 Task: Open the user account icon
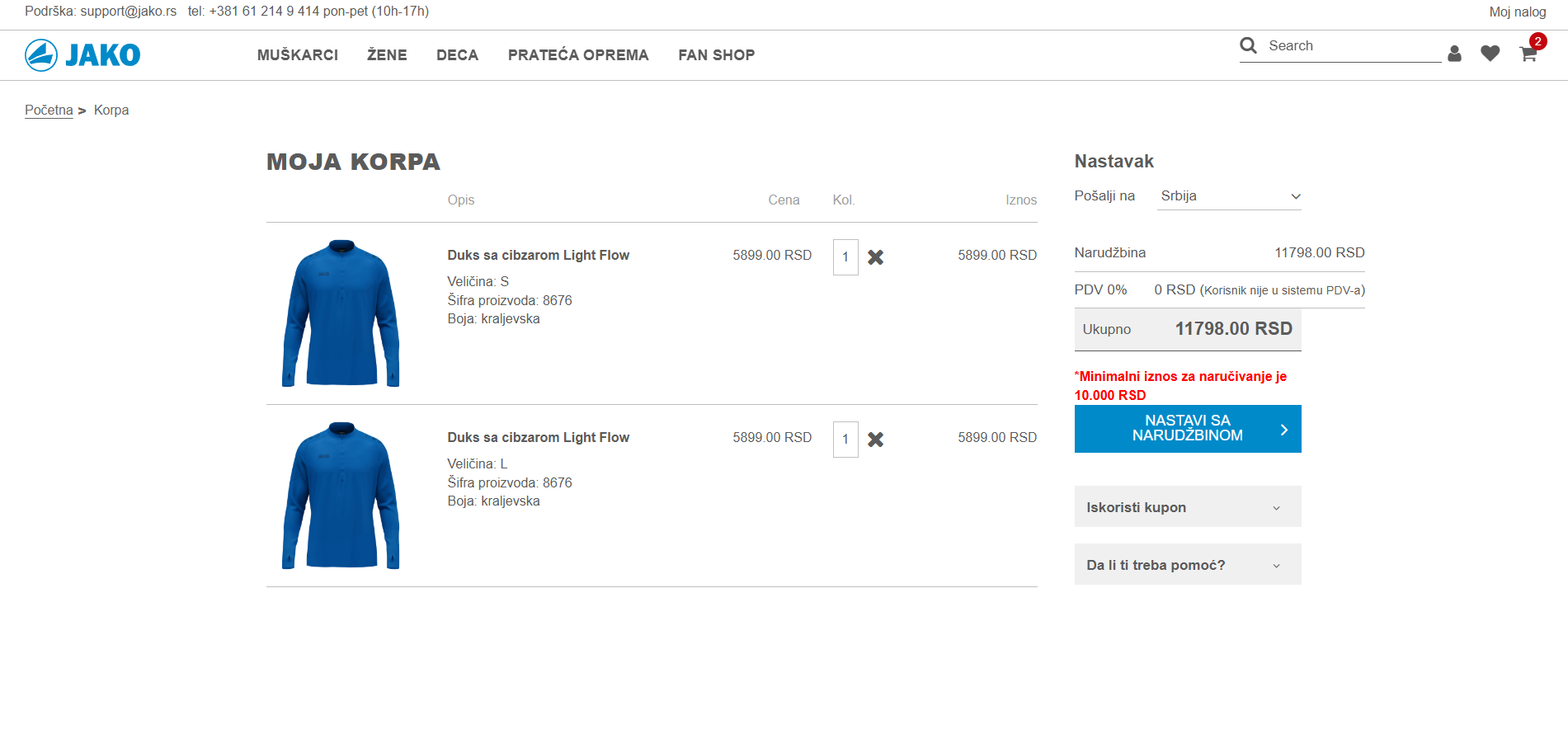coord(1454,54)
